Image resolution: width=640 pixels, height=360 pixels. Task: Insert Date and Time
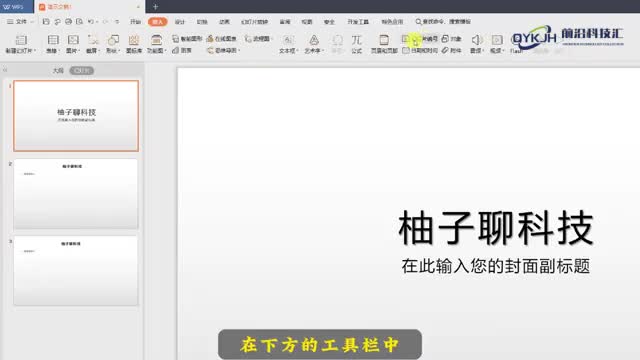pyautogui.click(x=420, y=50)
